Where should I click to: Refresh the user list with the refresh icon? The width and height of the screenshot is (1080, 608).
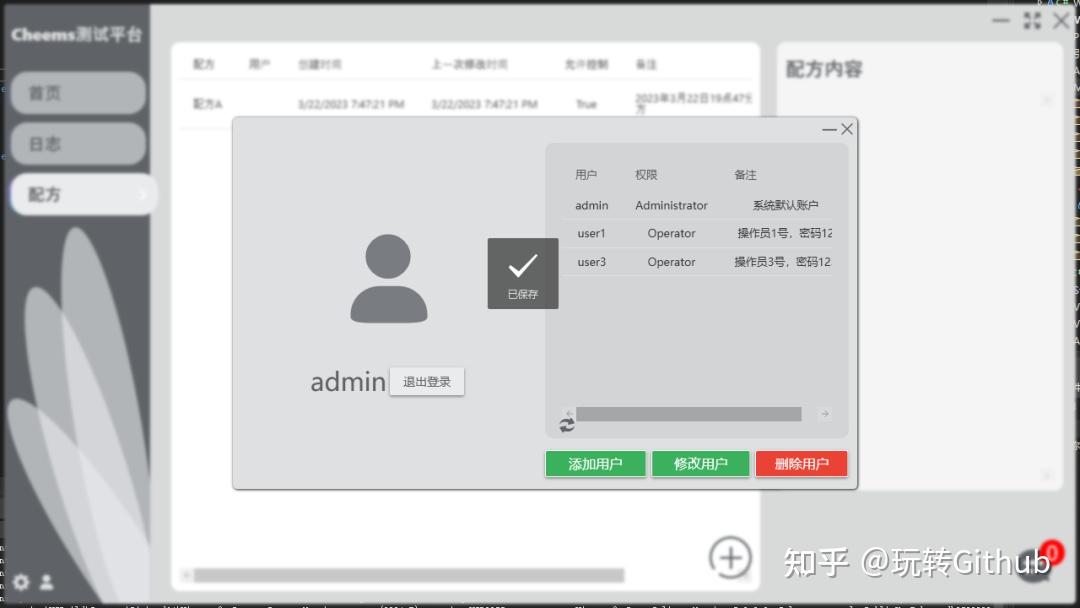567,424
